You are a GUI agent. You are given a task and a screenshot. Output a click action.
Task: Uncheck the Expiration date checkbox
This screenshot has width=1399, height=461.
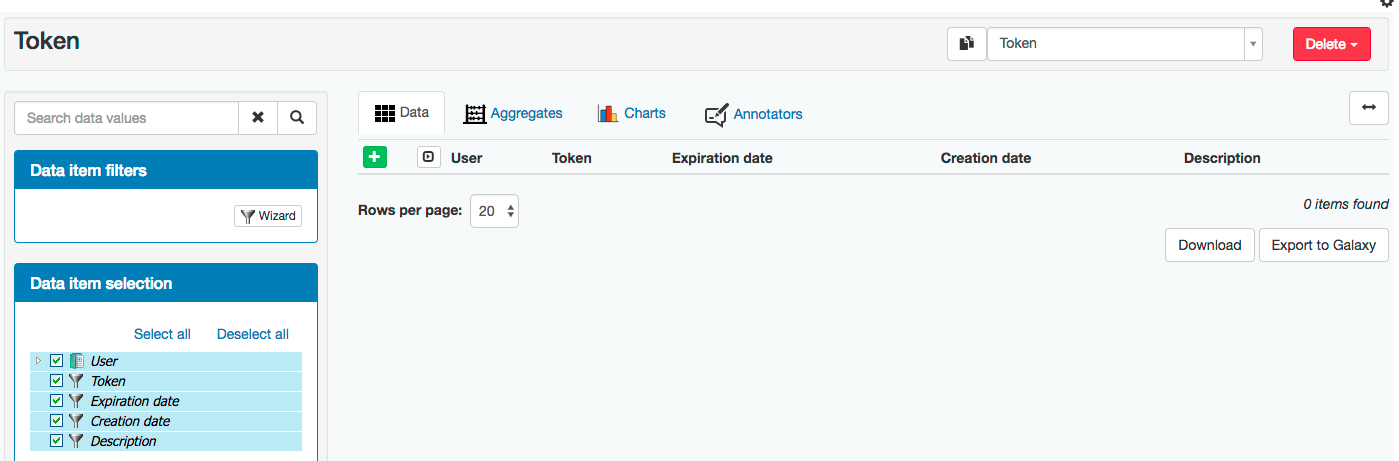(57, 401)
